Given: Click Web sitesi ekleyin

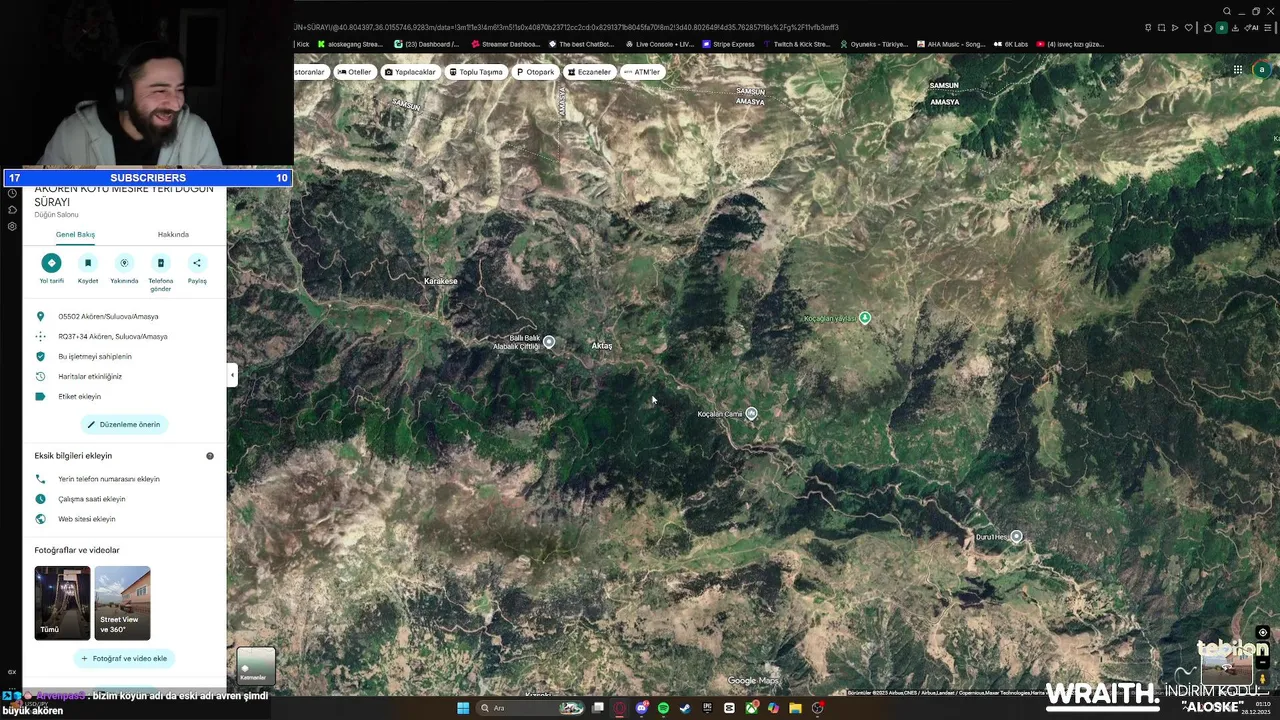Looking at the screenshot, I should [x=124, y=519].
